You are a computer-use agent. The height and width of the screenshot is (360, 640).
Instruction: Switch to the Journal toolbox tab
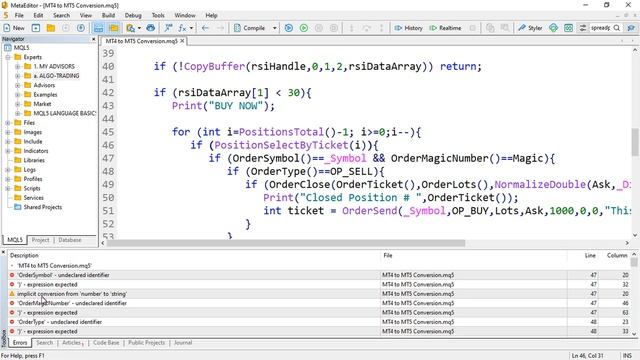(183, 343)
